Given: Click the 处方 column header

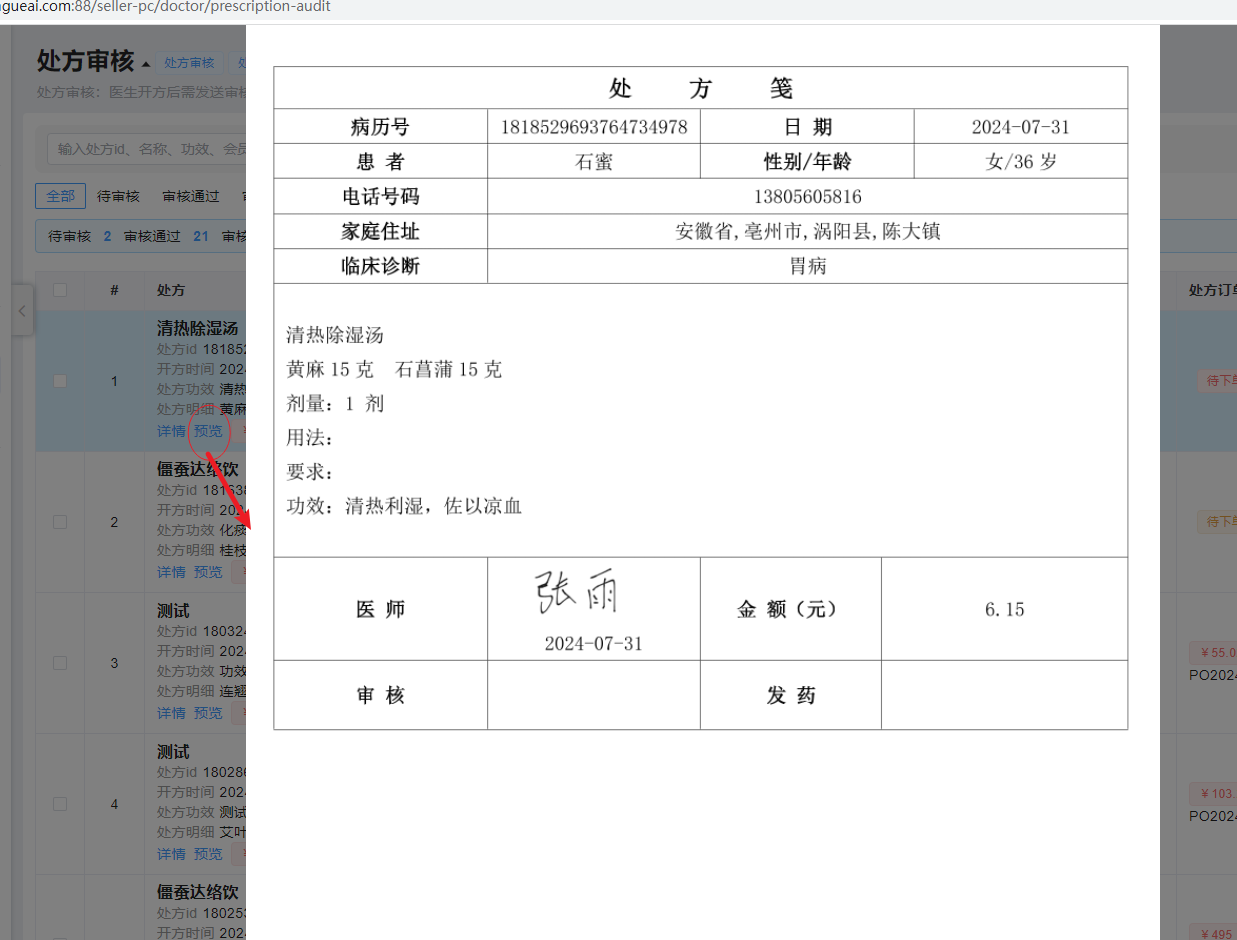Looking at the screenshot, I should coord(171,290).
